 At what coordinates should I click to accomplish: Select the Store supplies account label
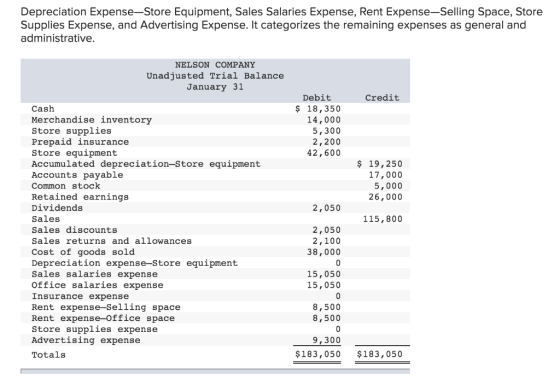click(x=71, y=131)
